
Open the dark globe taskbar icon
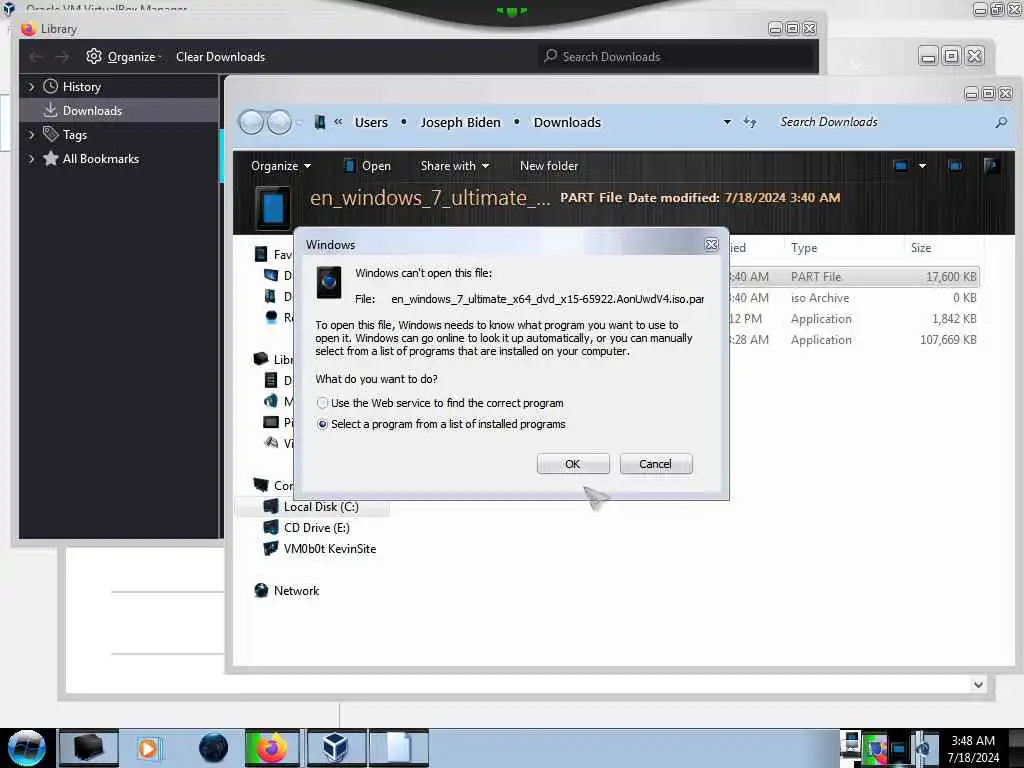coord(213,748)
